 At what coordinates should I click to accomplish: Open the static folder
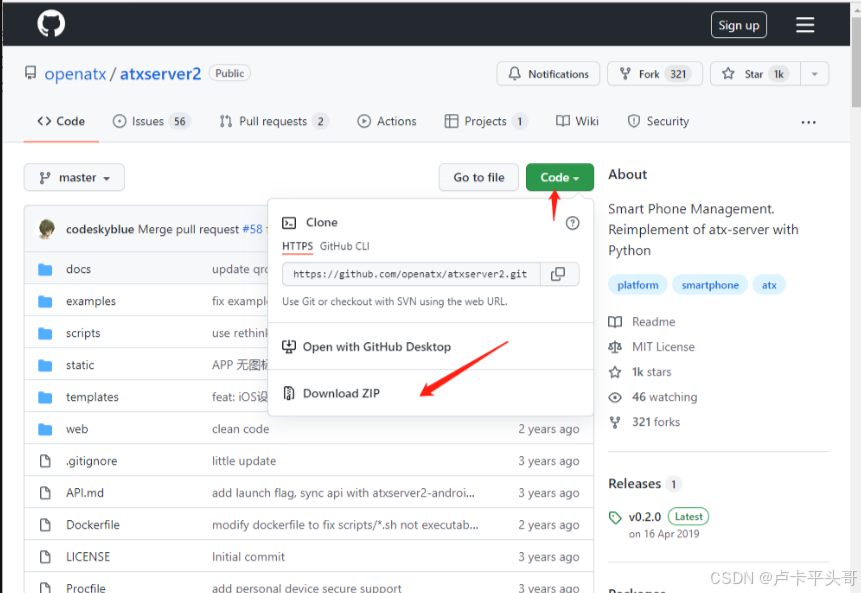80,365
